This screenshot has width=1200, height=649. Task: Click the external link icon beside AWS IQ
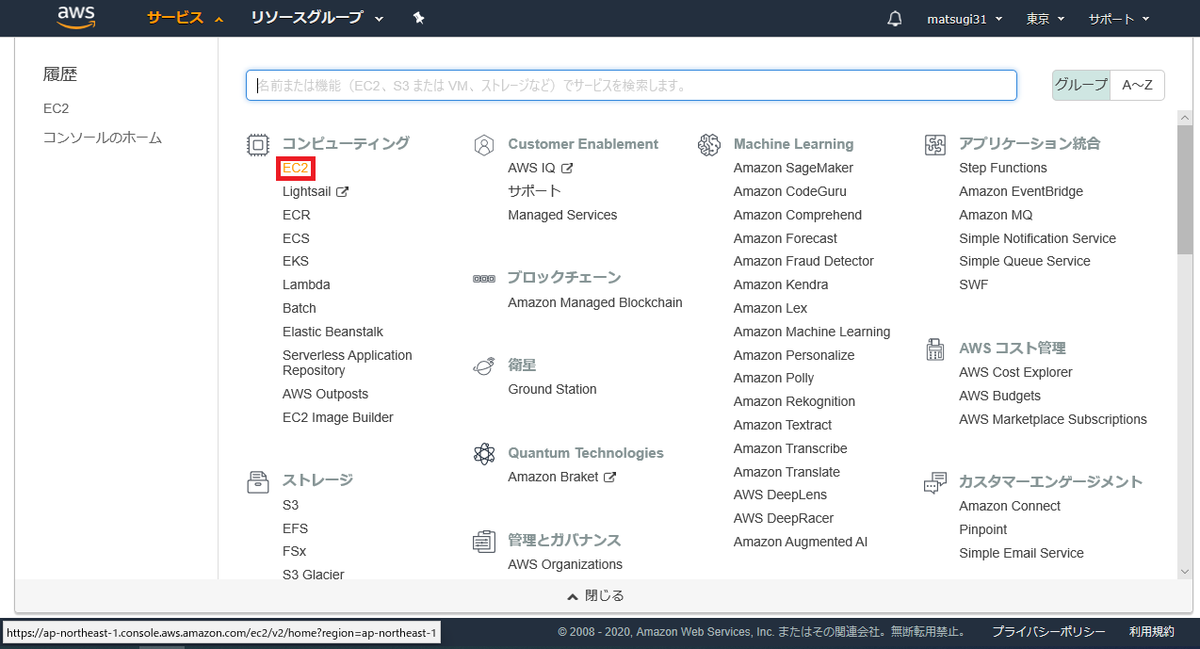pos(567,168)
